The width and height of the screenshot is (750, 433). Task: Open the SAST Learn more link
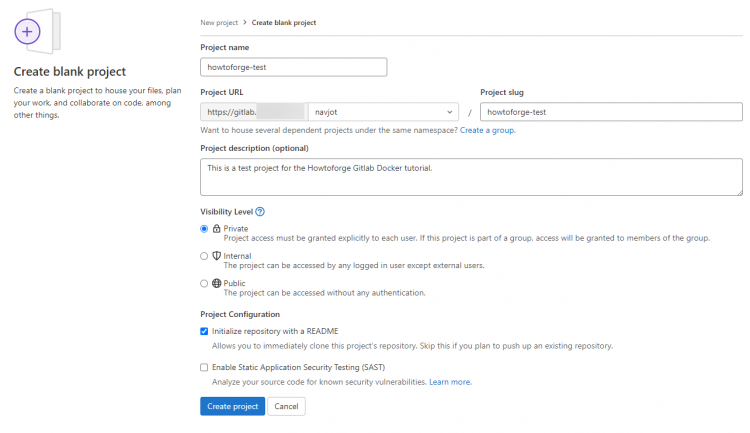click(450, 382)
